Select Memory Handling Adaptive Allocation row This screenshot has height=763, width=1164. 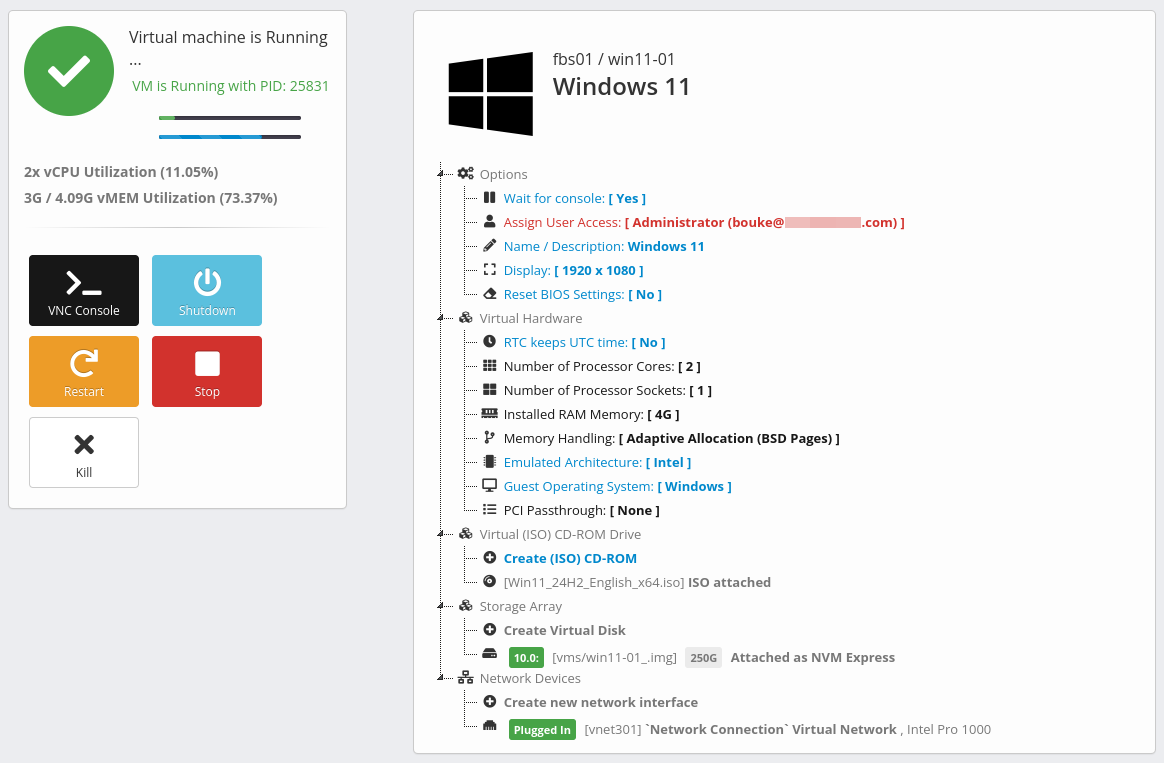pos(672,439)
